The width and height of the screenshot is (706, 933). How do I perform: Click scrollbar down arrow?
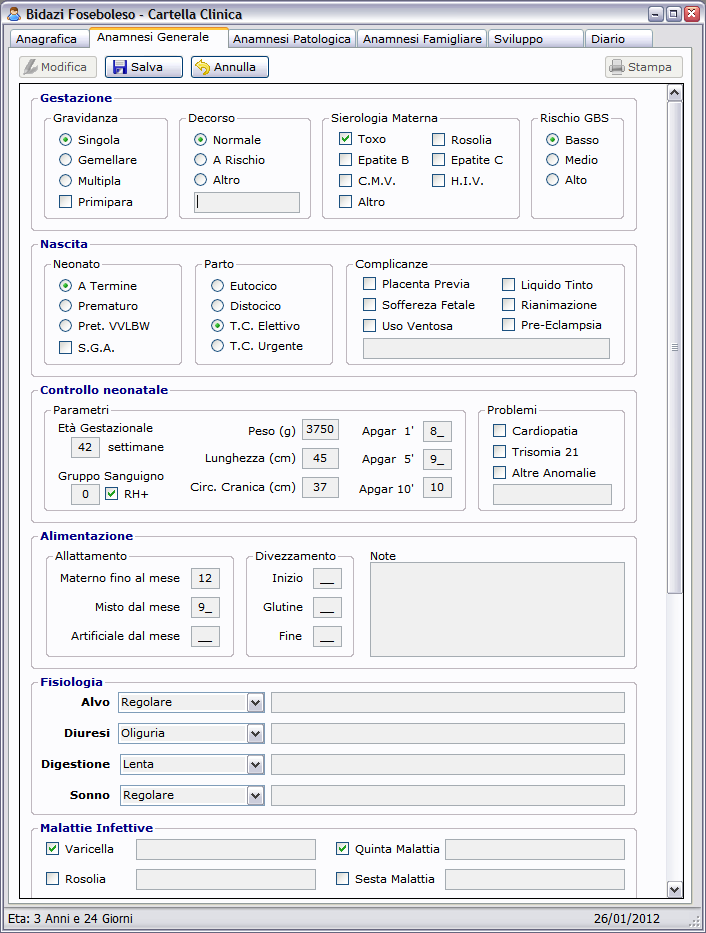674,890
